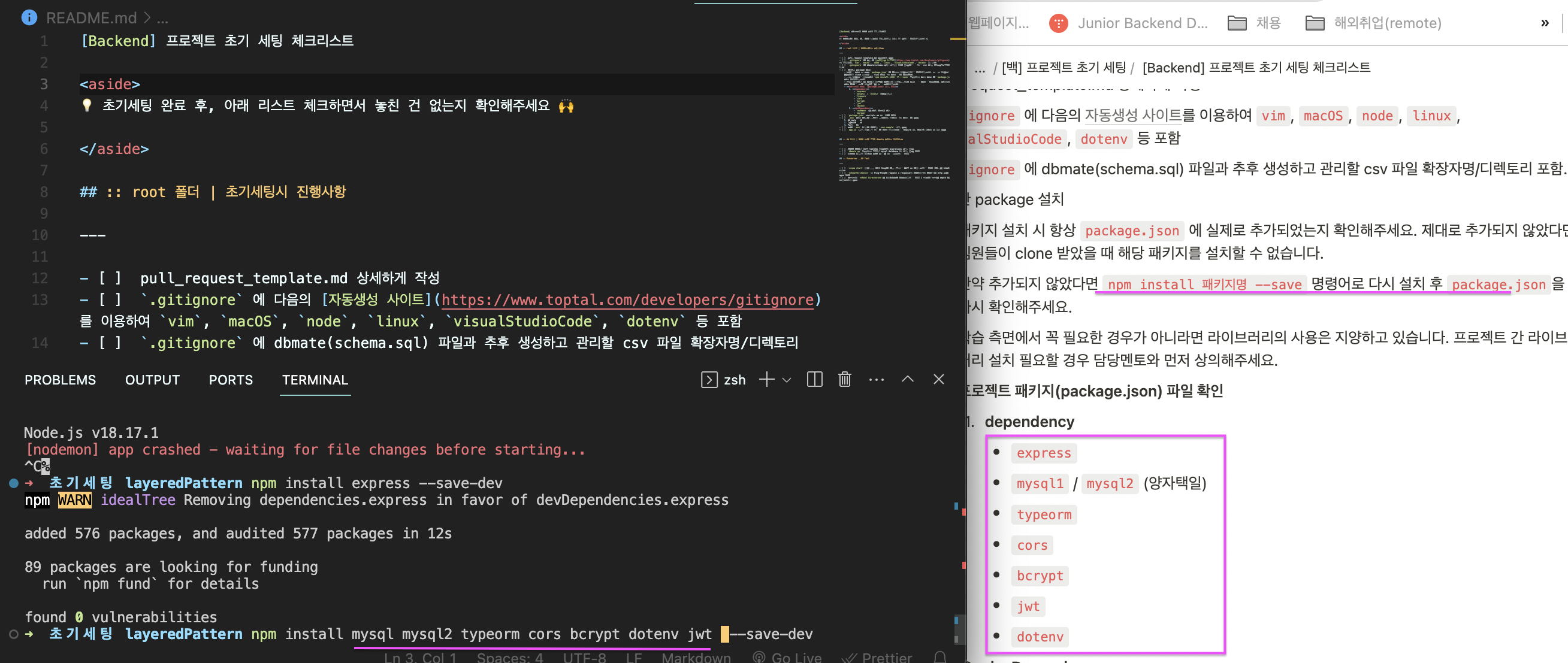Maximize terminal panel size with chevron
Viewport: 1568px width, 663px height.
(x=908, y=380)
